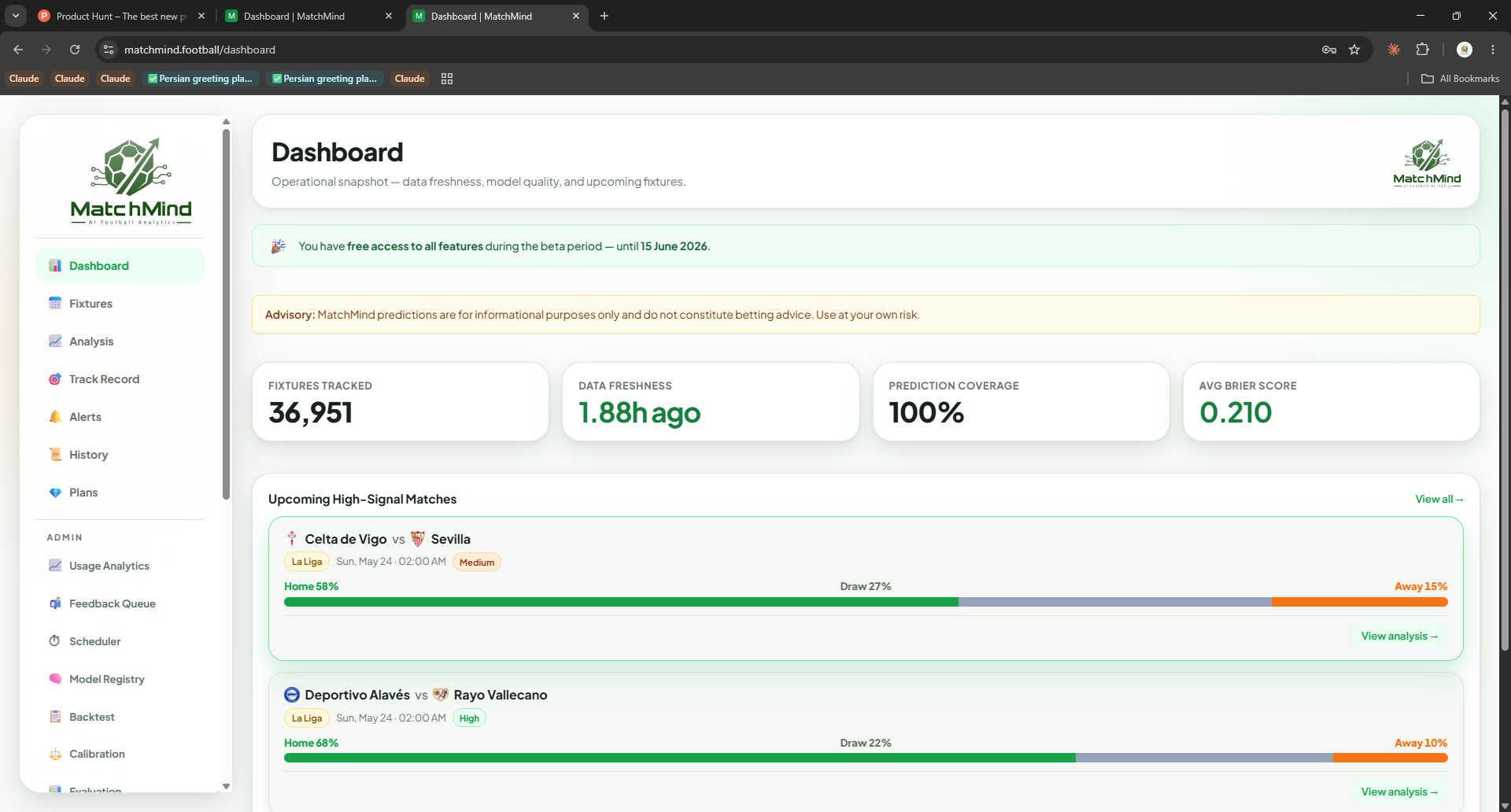
Task: Click the Model Registry brain icon
Action: click(x=55, y=679)
